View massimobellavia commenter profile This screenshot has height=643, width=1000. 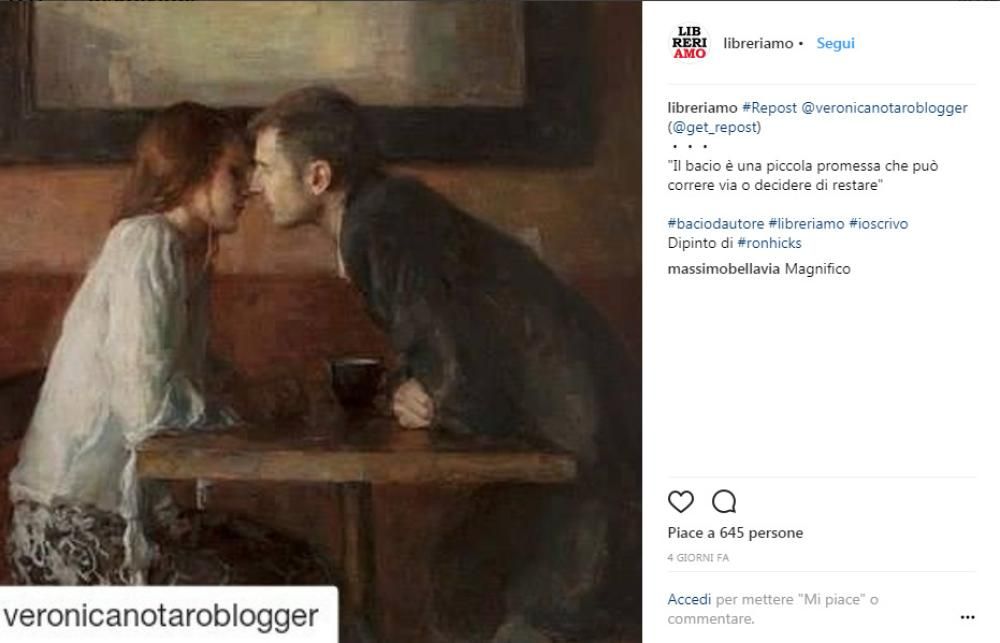click(723, 269)
